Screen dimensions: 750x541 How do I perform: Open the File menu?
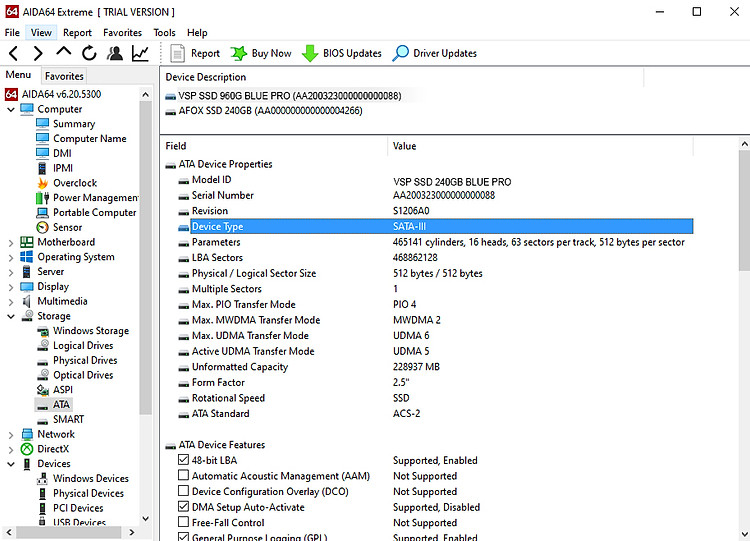[12, 33]
